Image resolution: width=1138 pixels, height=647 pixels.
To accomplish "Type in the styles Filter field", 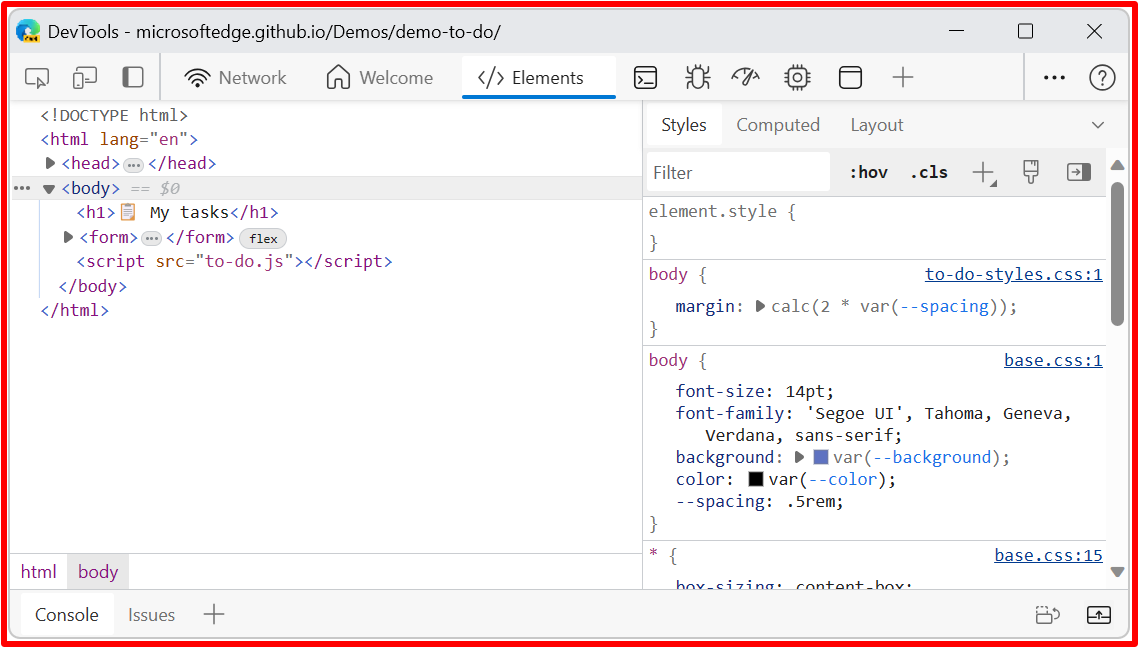I will pos(737,171).
